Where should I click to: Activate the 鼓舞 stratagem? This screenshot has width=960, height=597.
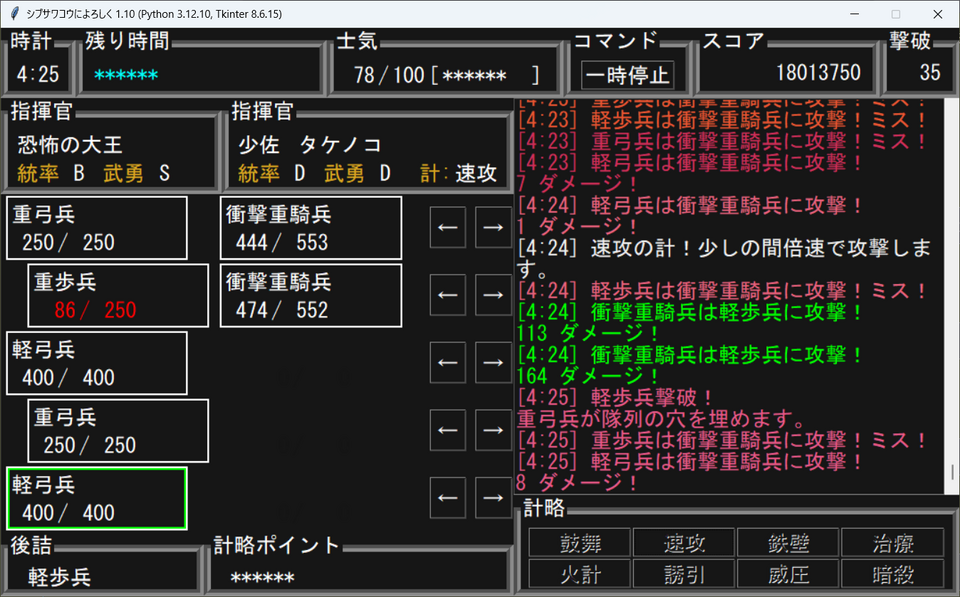[x=580, y=543]
